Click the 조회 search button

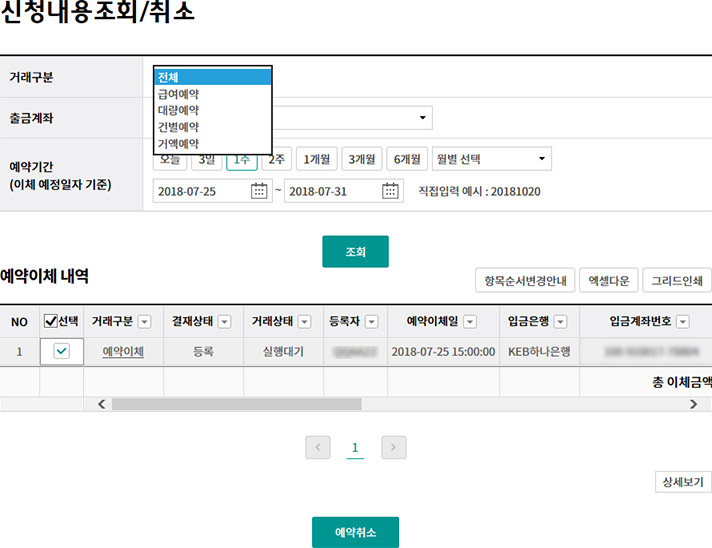[355, 252]
